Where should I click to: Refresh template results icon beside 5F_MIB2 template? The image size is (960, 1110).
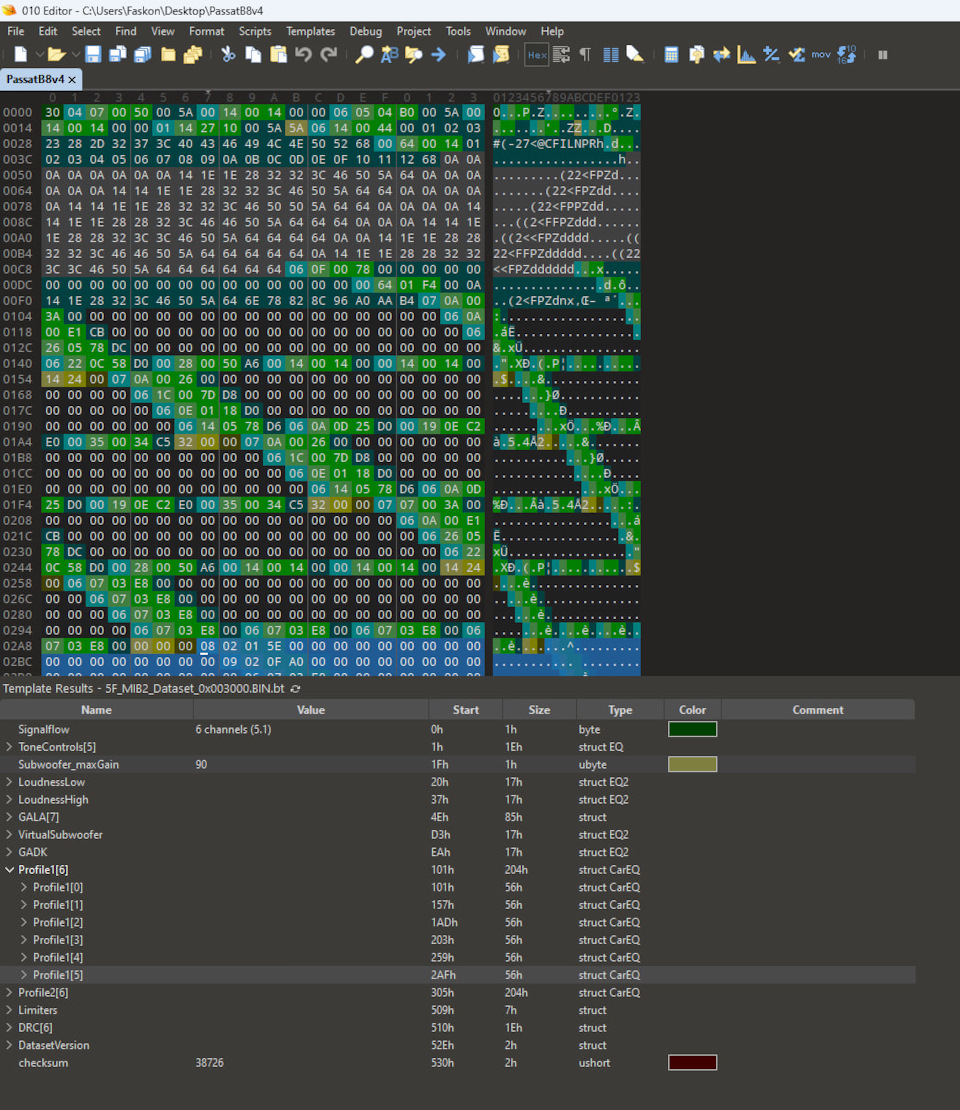pos(295,689)
